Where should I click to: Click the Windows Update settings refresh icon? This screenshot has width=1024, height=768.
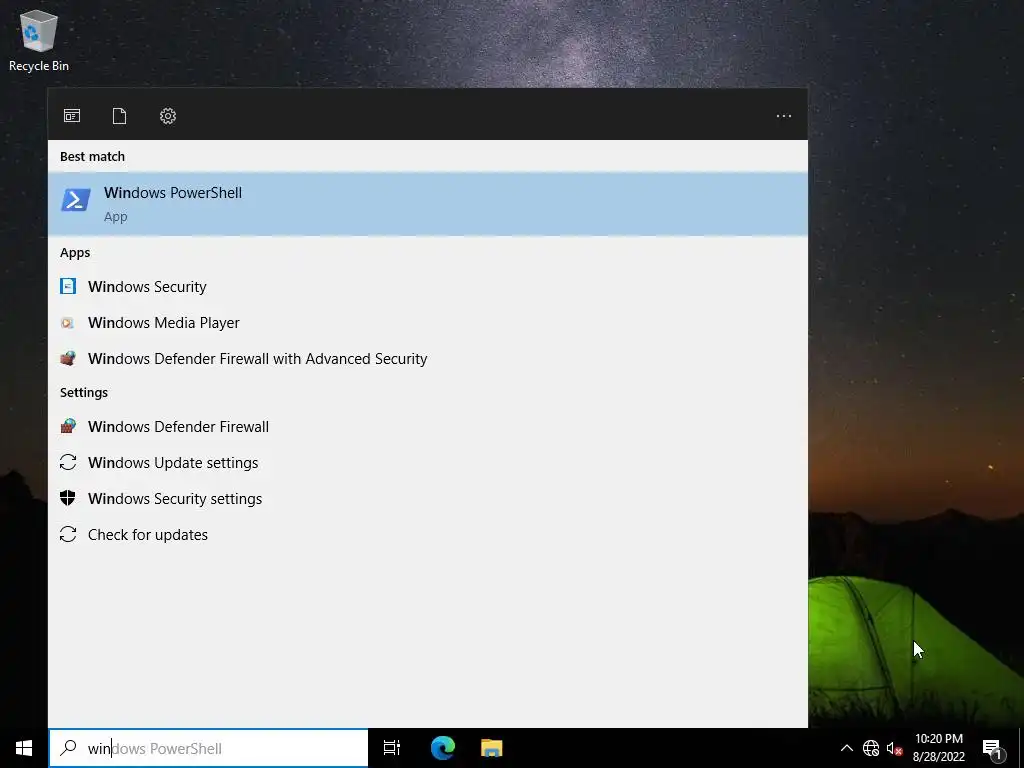[x=68, y=462]
